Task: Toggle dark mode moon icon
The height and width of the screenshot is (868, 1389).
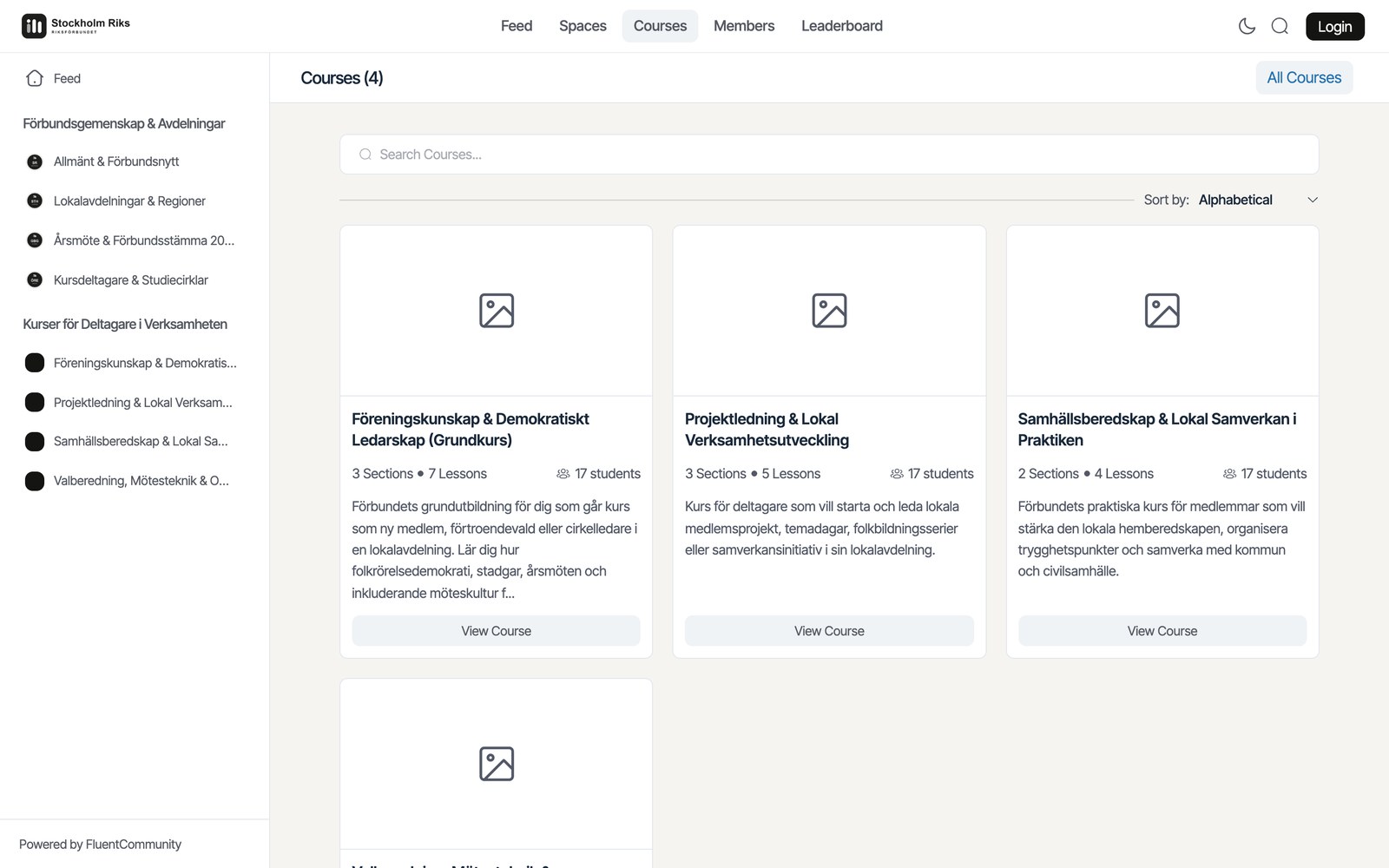Action: pyautogui.click(x=1247, y=26)
